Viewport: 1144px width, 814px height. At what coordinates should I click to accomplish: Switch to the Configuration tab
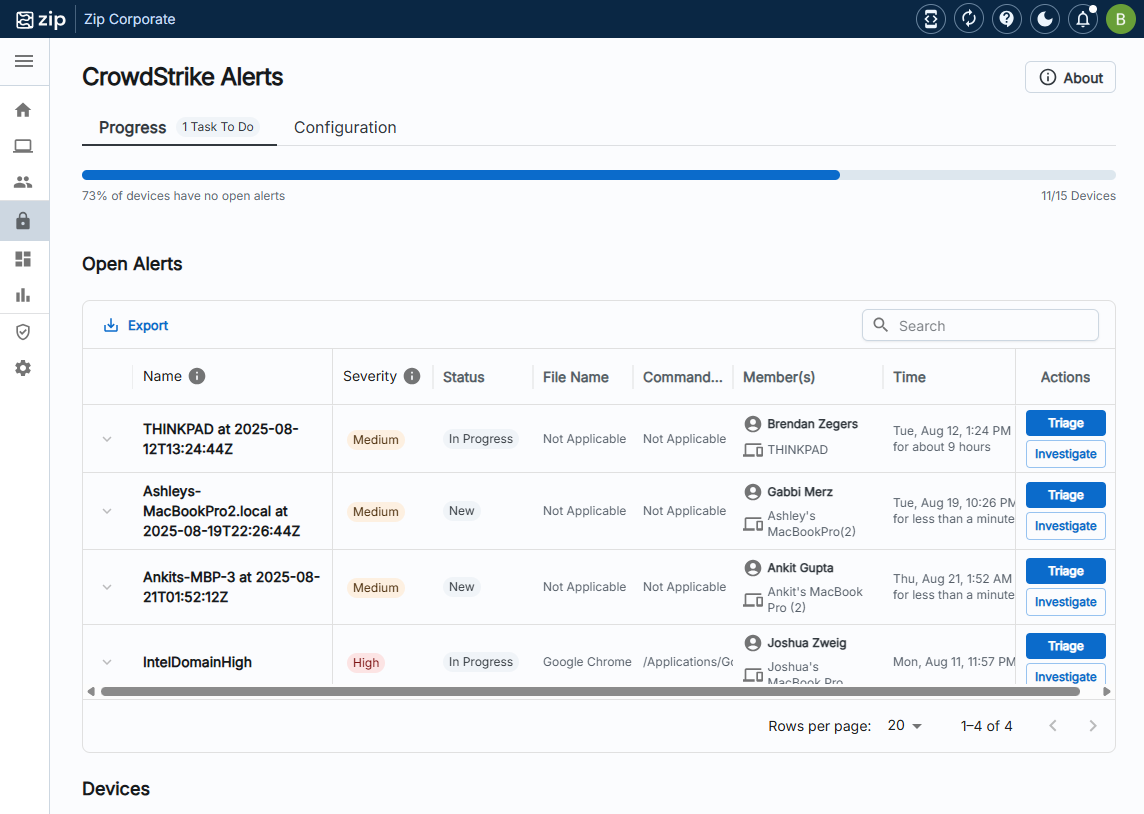click(x=345, y=128)
